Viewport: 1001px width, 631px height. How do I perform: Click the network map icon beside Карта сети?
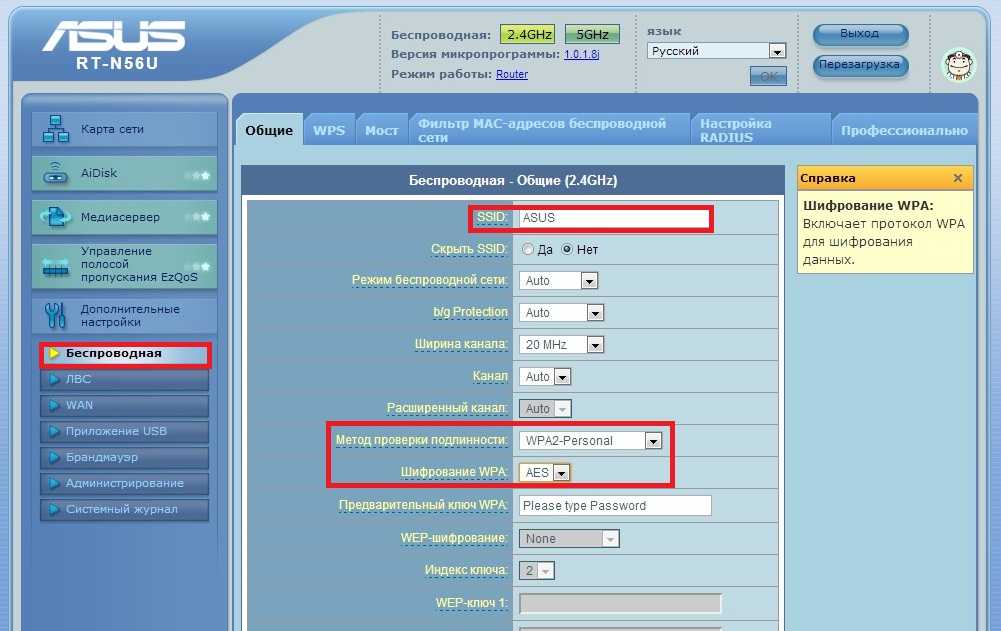tap(56, 129)
